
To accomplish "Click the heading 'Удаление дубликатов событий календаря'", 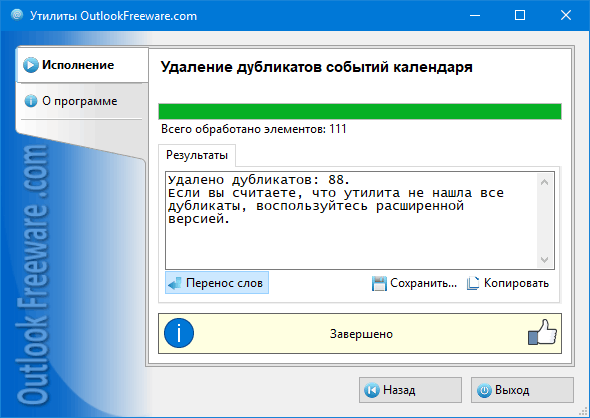I will click(316, 67).
